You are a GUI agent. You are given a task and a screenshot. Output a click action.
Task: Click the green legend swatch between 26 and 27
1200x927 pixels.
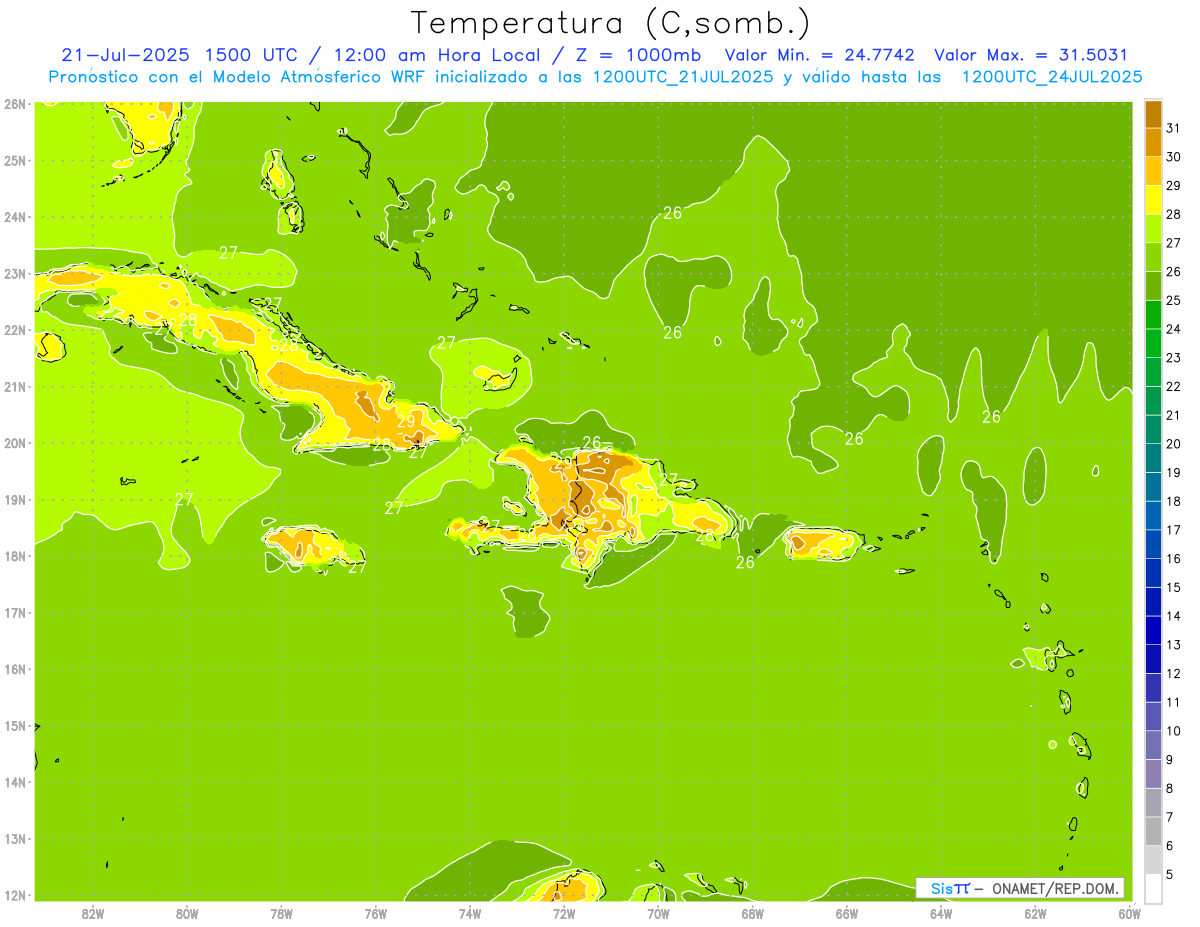pos(1153,258)
